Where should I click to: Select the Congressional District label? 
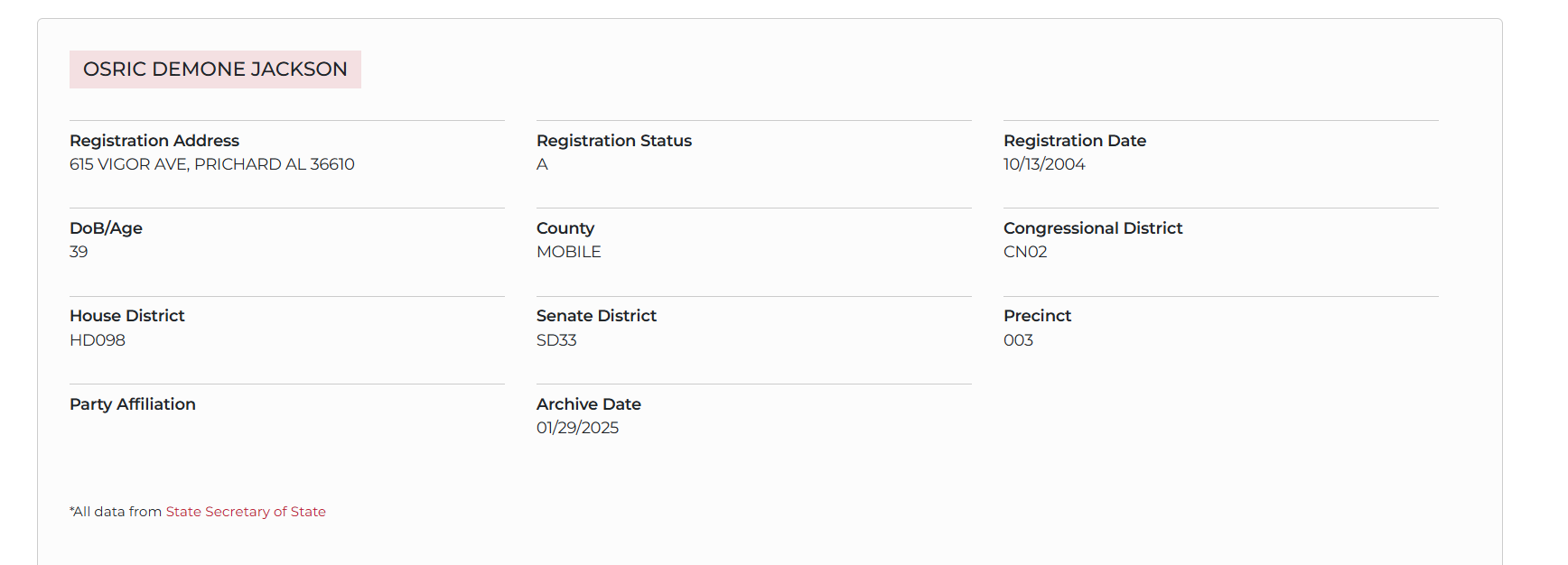(x=1092, y=228)
